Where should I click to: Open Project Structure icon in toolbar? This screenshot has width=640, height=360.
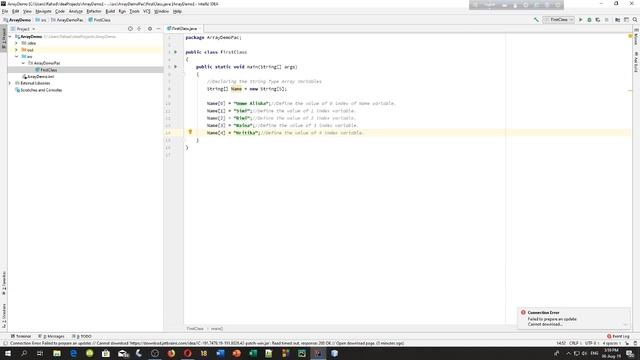pyautogui.click(x=617, y=20)
